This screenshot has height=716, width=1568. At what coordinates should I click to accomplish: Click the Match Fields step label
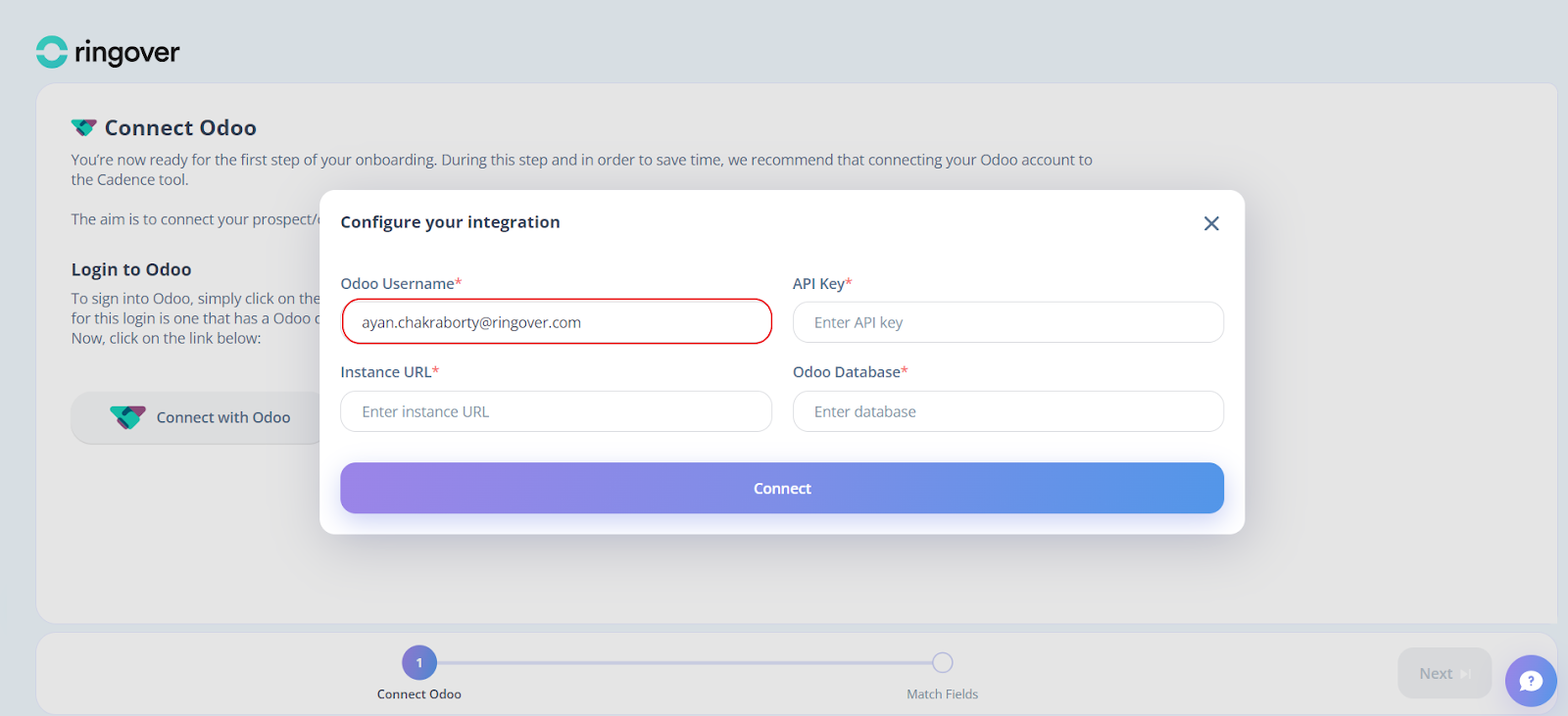[x=942, y=693]
